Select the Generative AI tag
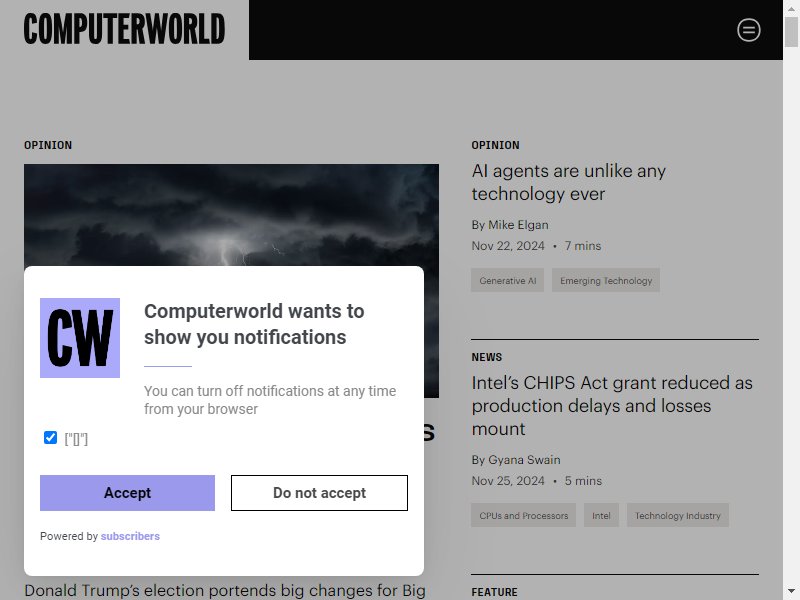The height and width of the screenshot is (600, 800). coord(508,281)
